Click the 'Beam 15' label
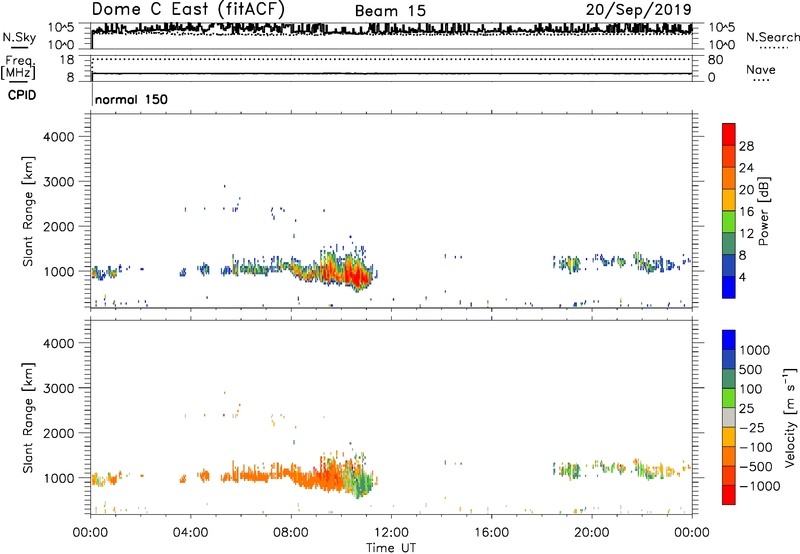This screenshot has width=800, height=554. pyautogui.click(x=390, y=11)
